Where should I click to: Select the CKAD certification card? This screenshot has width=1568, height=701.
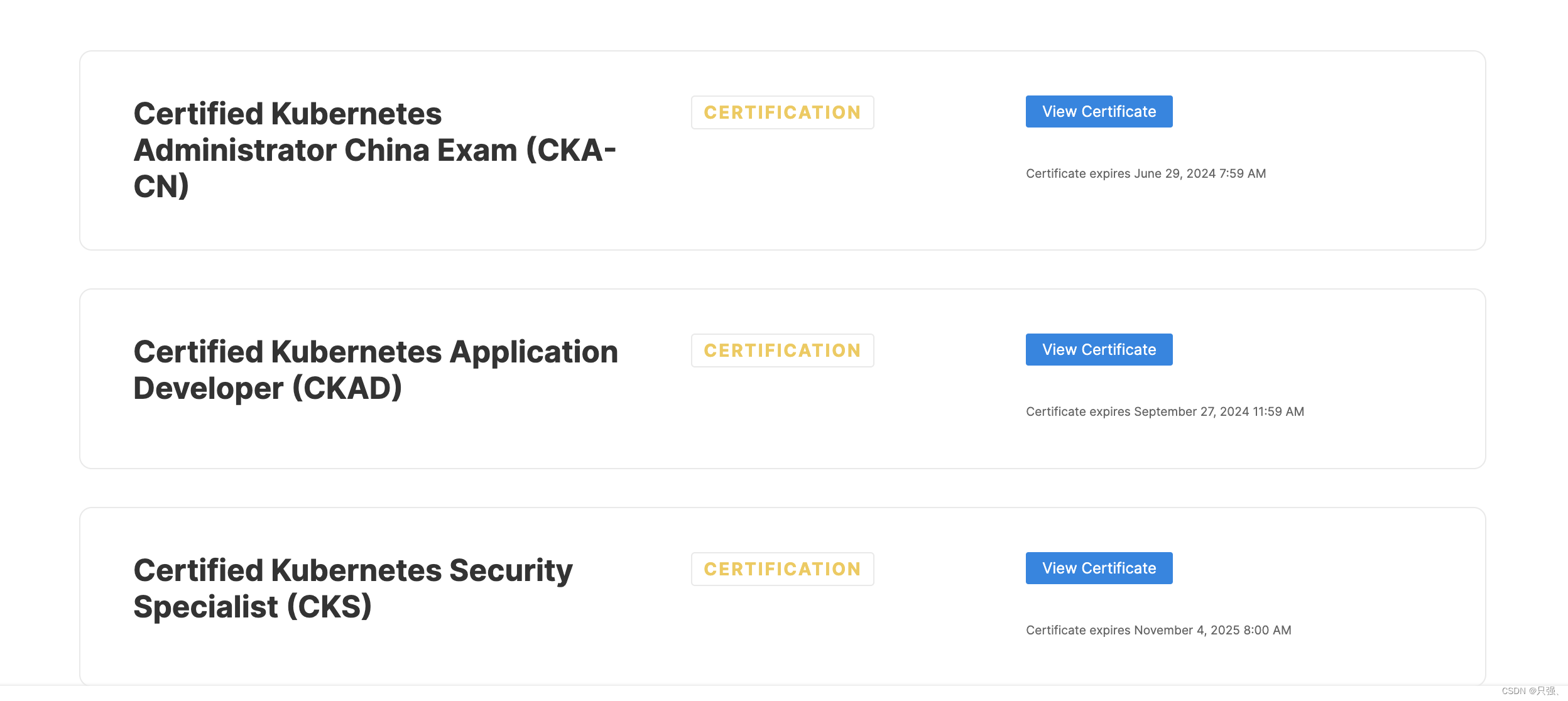(784, 377)
